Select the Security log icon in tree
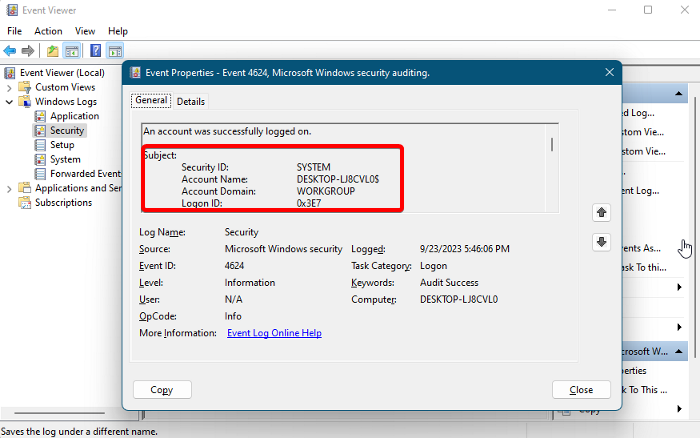 tap(40, 130)
